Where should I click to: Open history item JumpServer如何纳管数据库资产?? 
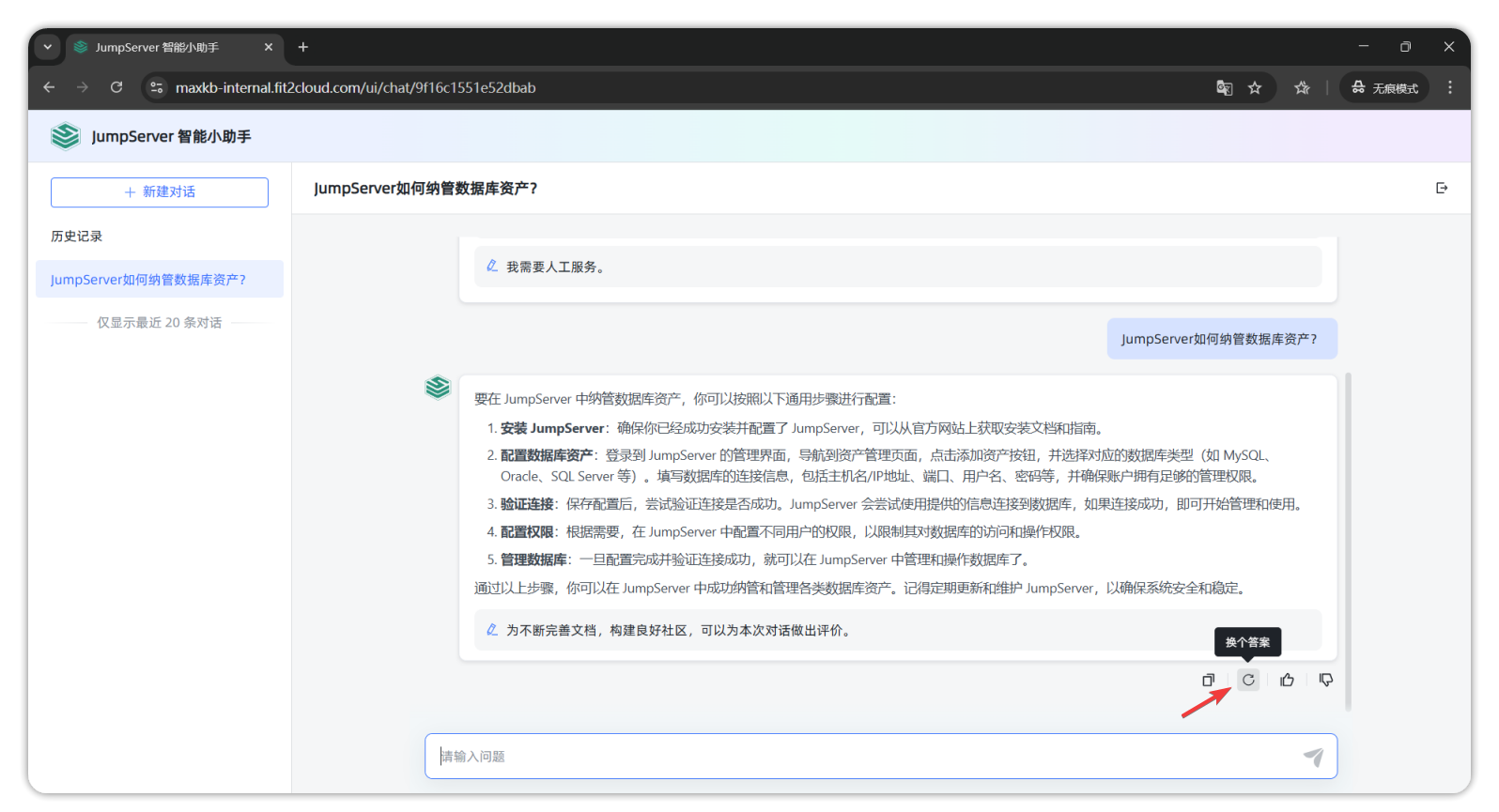coord(160,279)
